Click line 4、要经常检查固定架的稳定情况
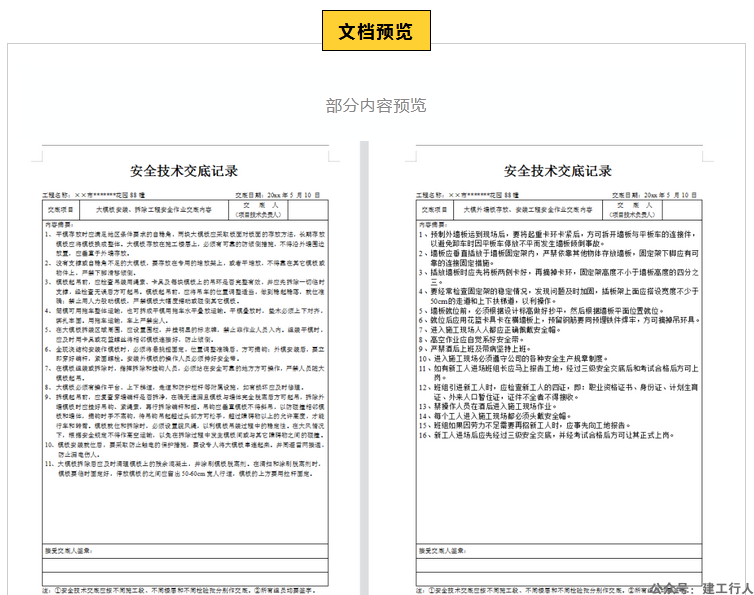 pos(558,296)
